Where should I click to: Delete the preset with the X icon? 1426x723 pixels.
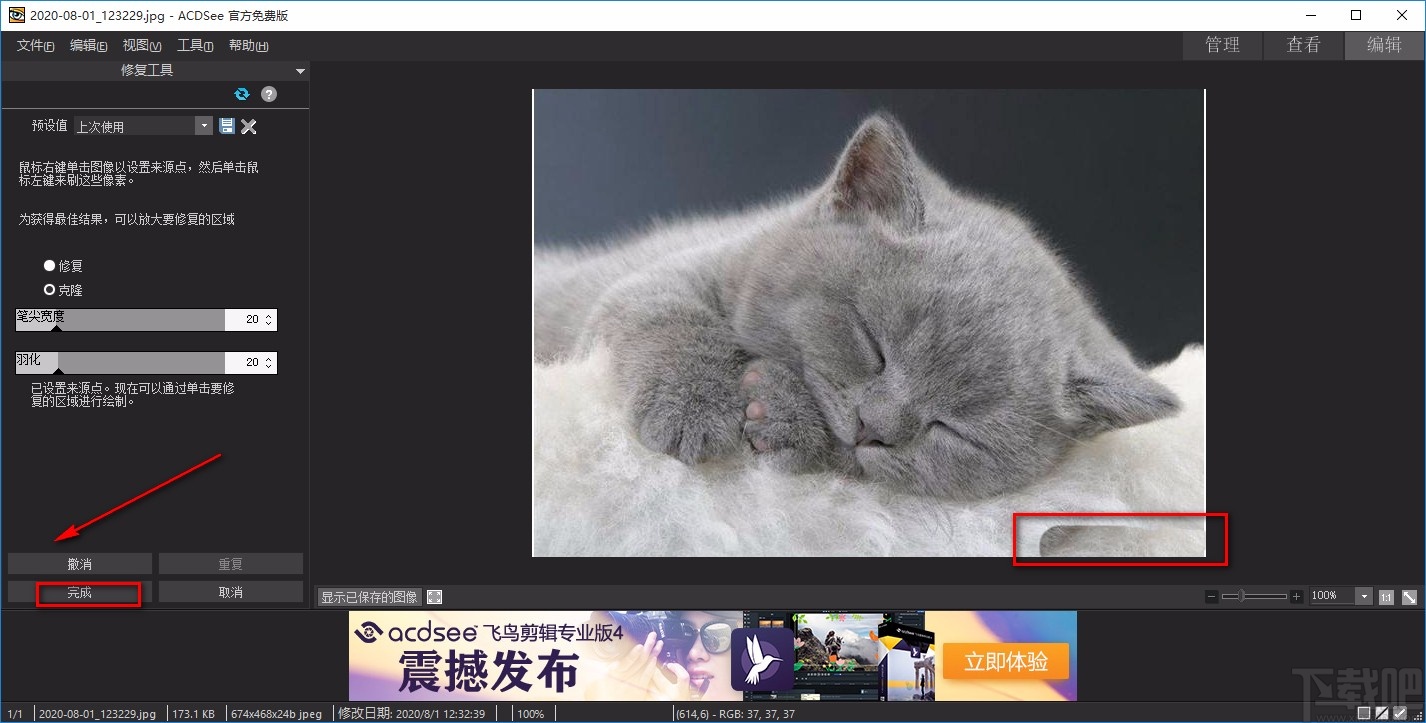point(249,126)
